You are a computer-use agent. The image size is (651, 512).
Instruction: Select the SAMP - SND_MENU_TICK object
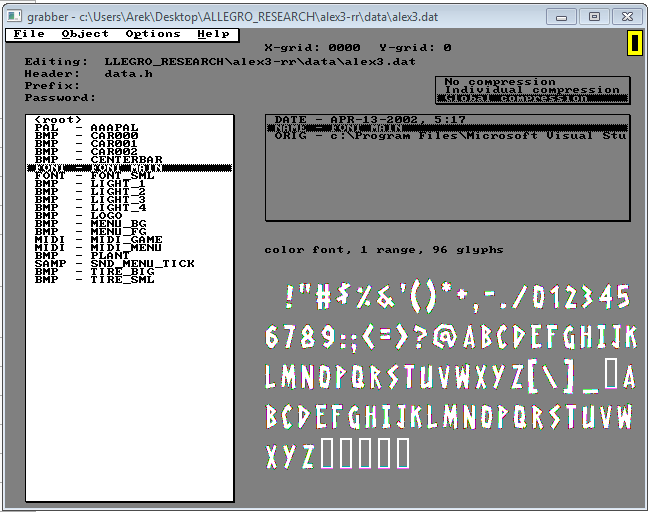(x=114, y=264)
